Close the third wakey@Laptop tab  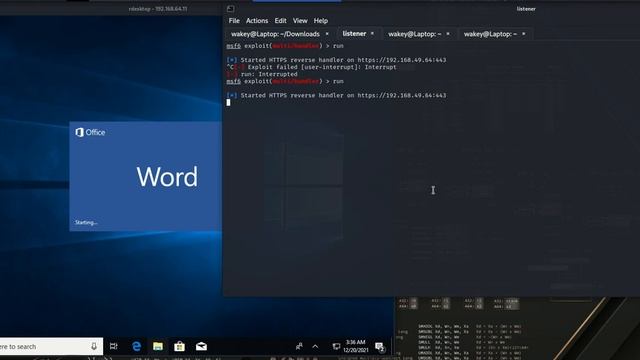tap(448, 34)
